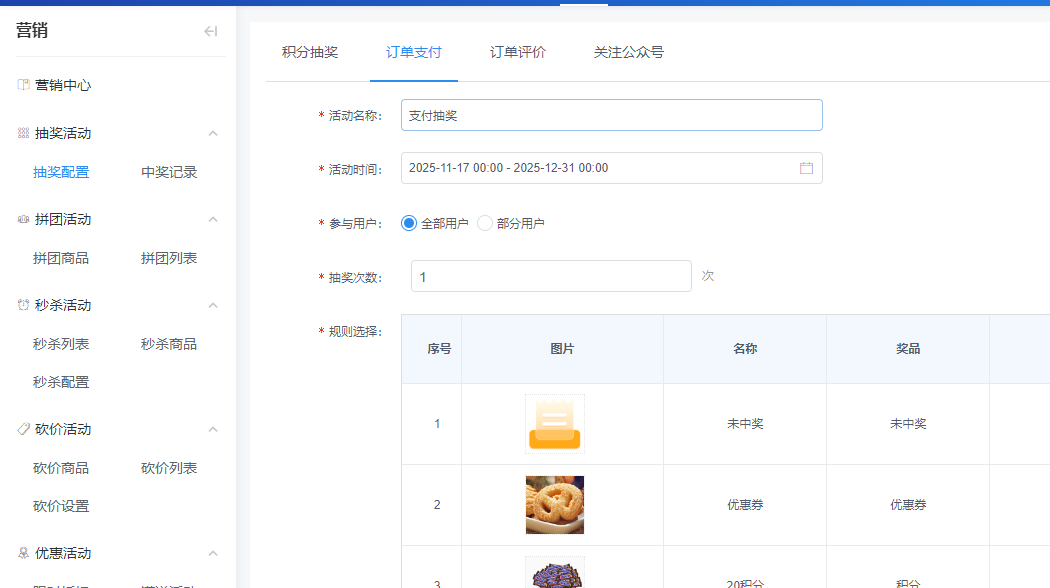Open the 拼团商品 page
This screenshot has height=588, width=1050.
(x=62, y=258)
